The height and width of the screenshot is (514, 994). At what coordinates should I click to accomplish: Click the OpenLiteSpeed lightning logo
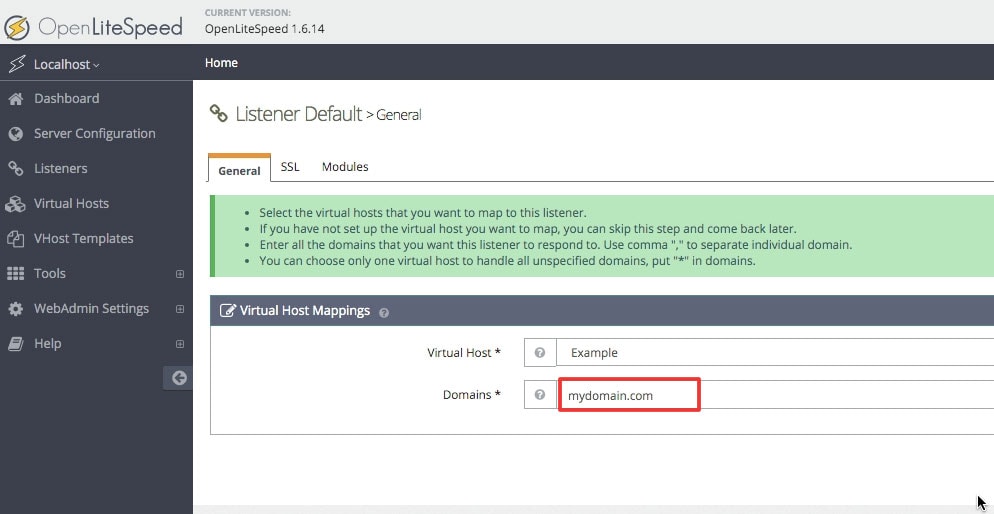tap(16, 27)
